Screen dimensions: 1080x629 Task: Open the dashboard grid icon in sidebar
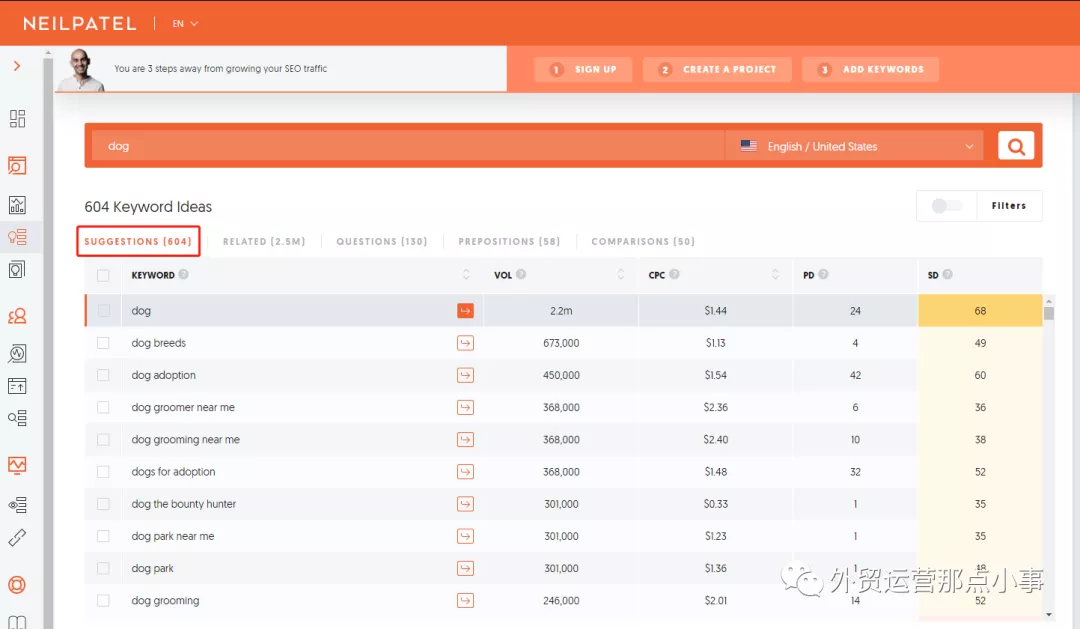[x=17, y=119]
